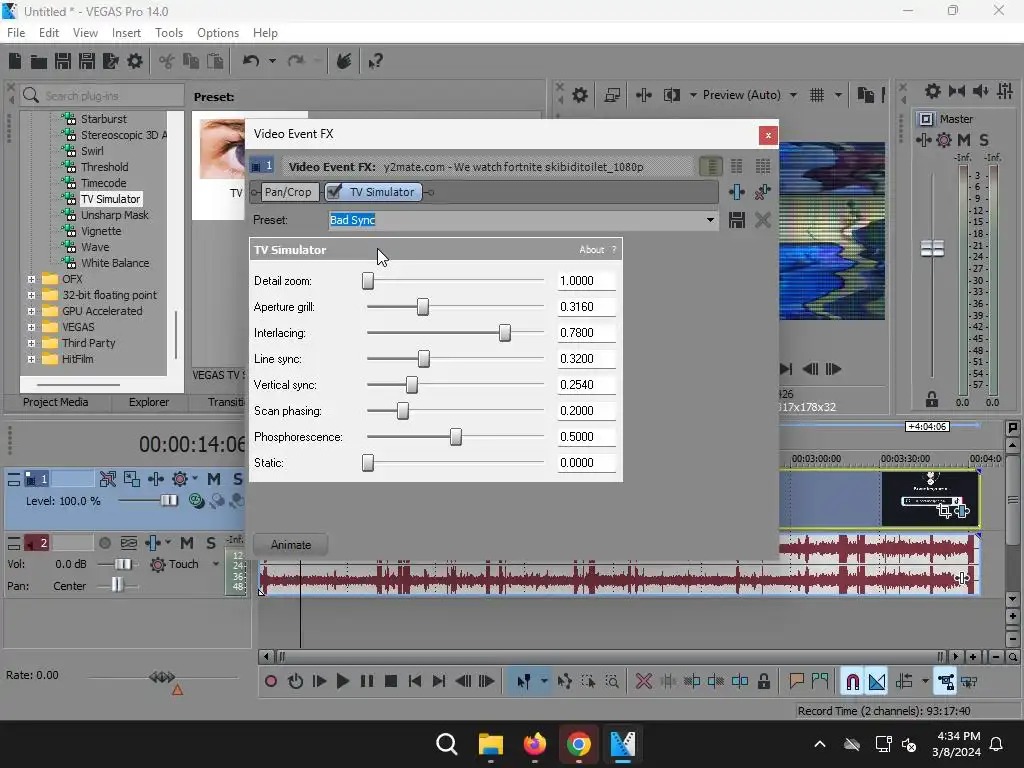1024x768 pixels.
Task: Mute video track 1 with M
Action: coord(214,479)
